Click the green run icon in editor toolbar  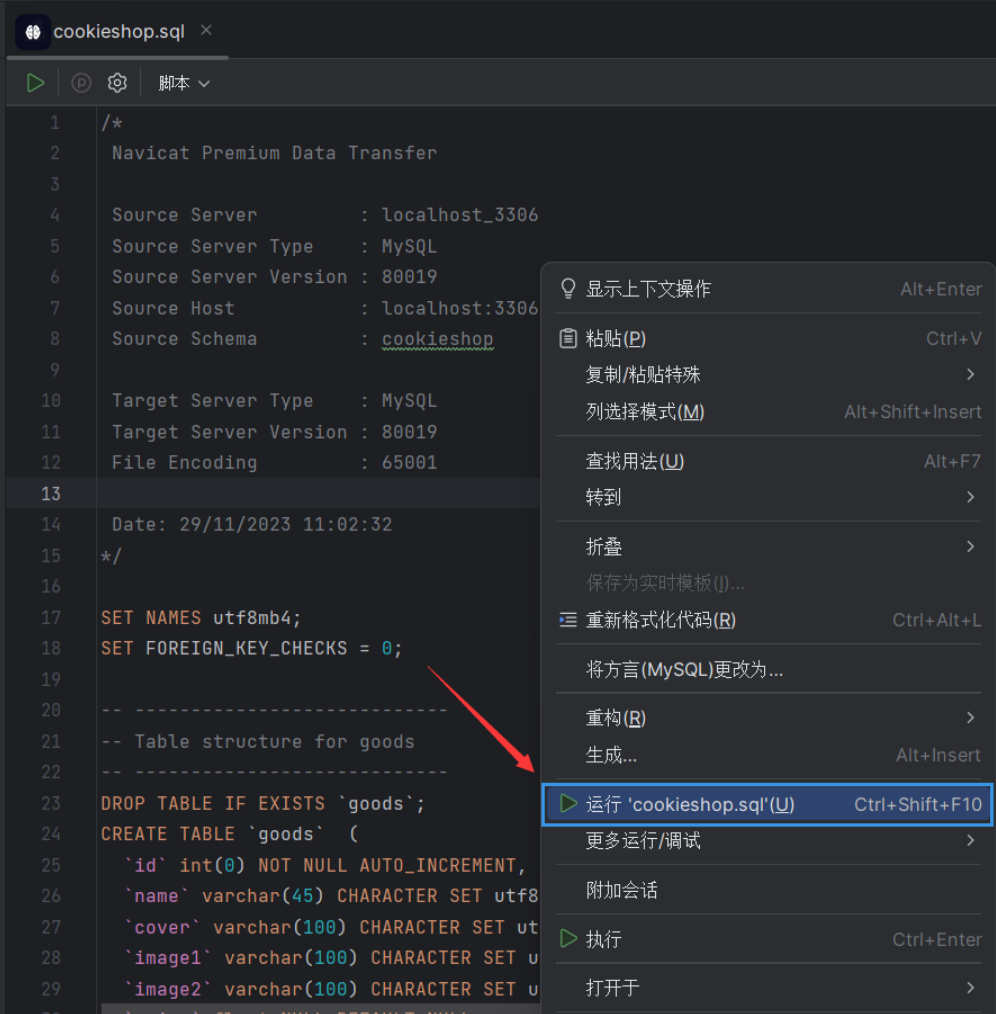[x=36, y=83]
